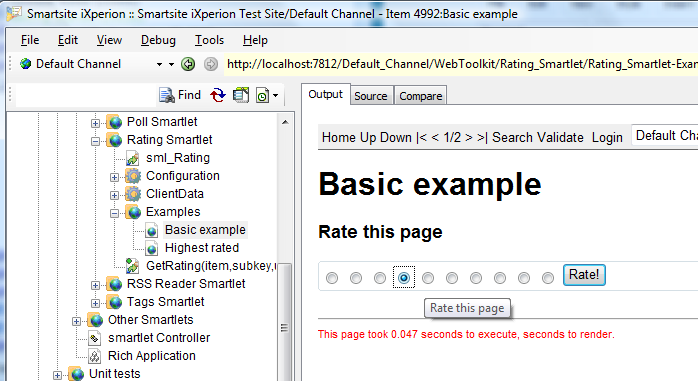Click the red-blue refresh arrows icon
The width and height of the screenshot is (698, 381).
tap(218, 95)
